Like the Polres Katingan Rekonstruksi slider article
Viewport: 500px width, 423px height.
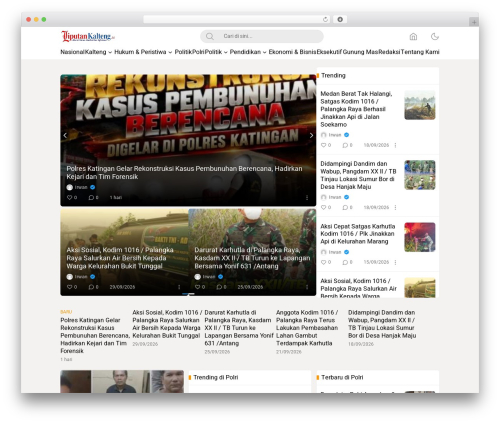point(69,197)
